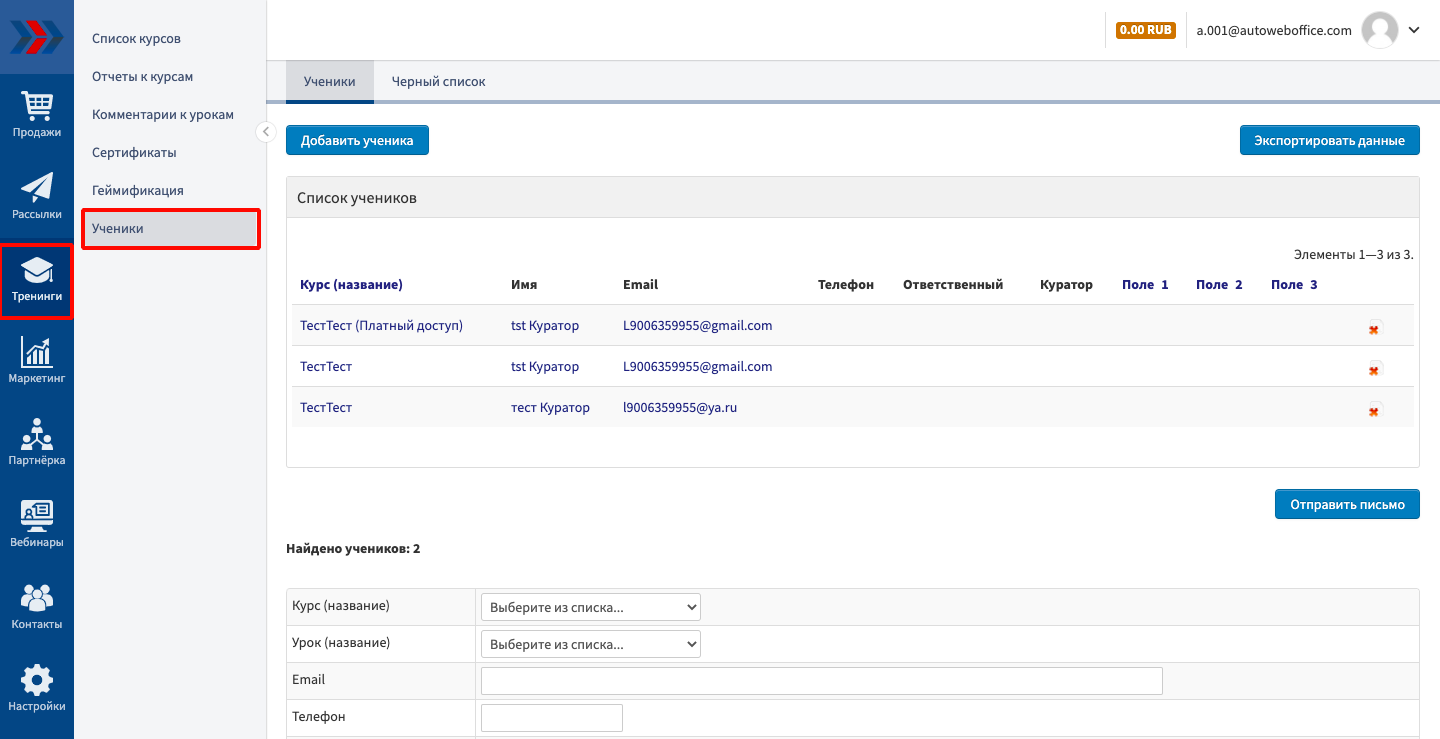
Task: Click the company logo in top-left corner
Action: (x=37, y=38)
